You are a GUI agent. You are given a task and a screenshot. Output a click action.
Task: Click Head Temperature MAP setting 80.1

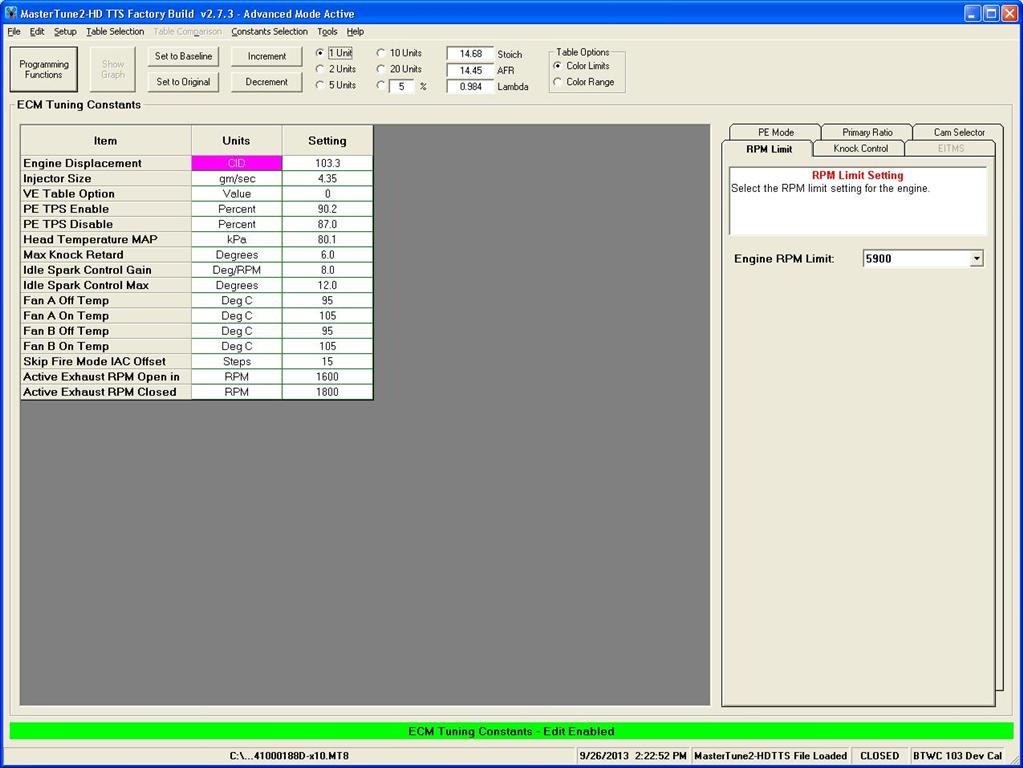(328, 239)
